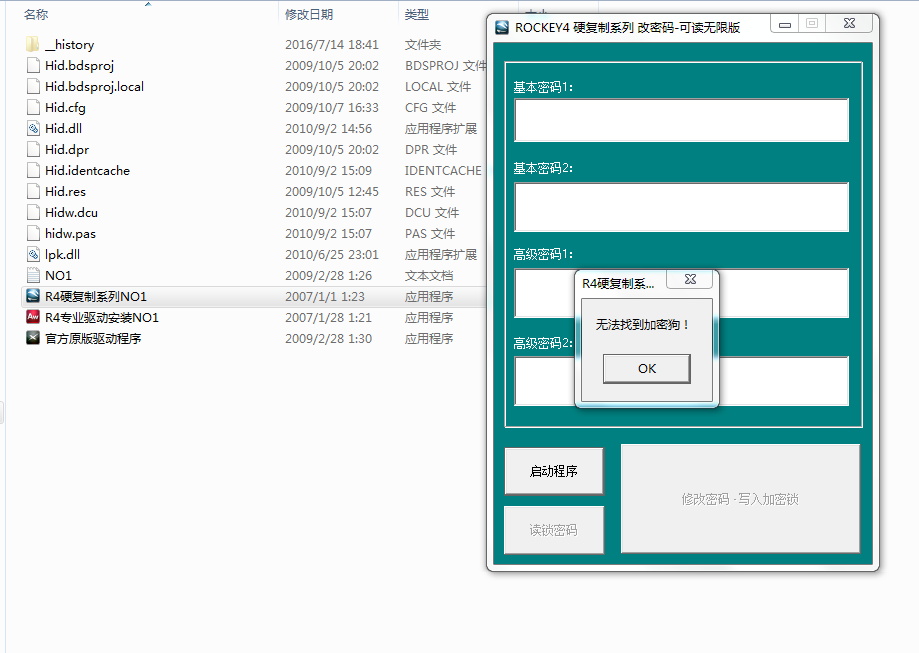The height and width of the screenshot is (653, 919).
Task: Select the R4硬复制系列NO1 application icon
Action: pyautogui.click(x=33, y=297)
